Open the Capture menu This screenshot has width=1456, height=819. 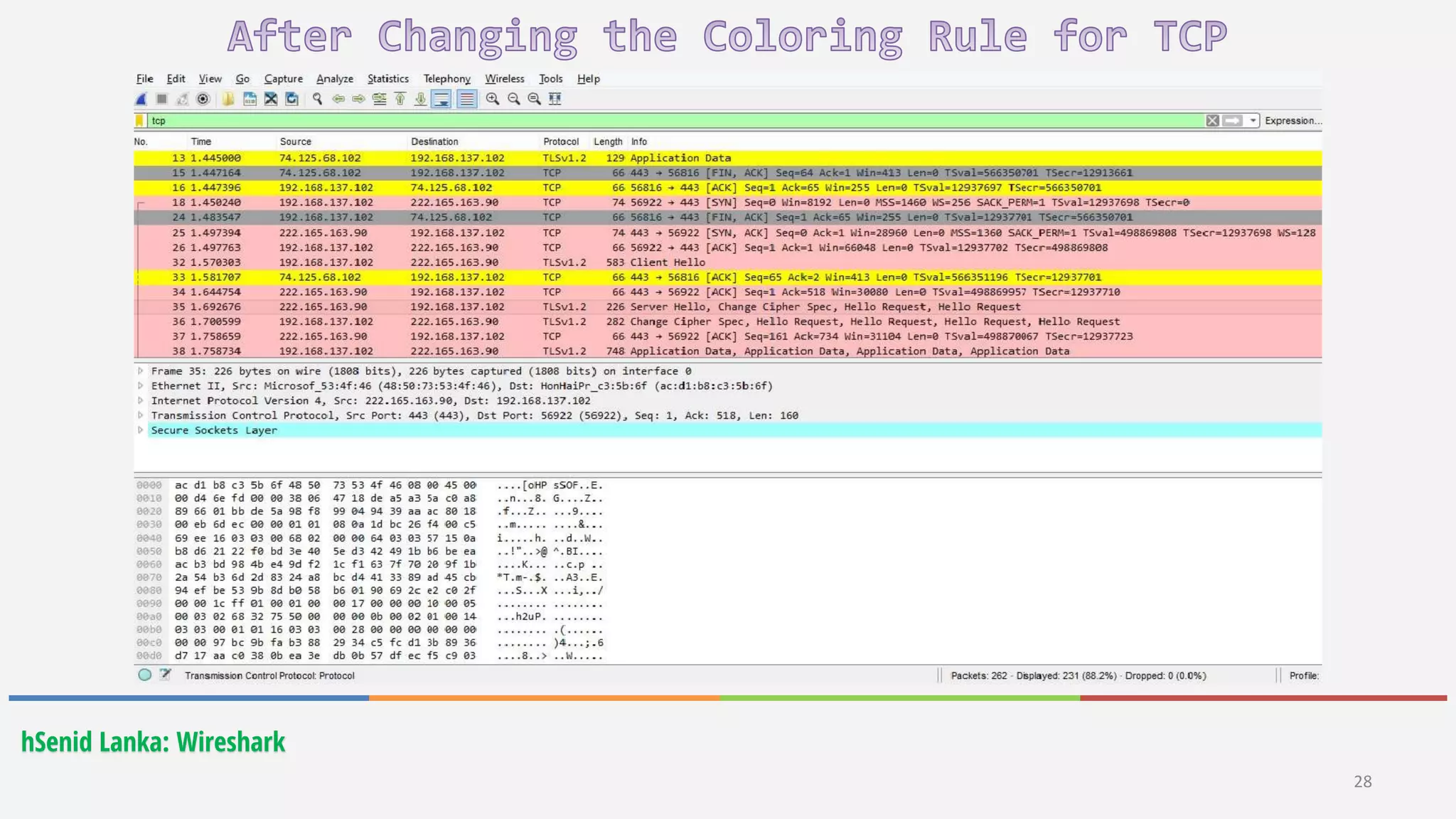coord(284,79)
